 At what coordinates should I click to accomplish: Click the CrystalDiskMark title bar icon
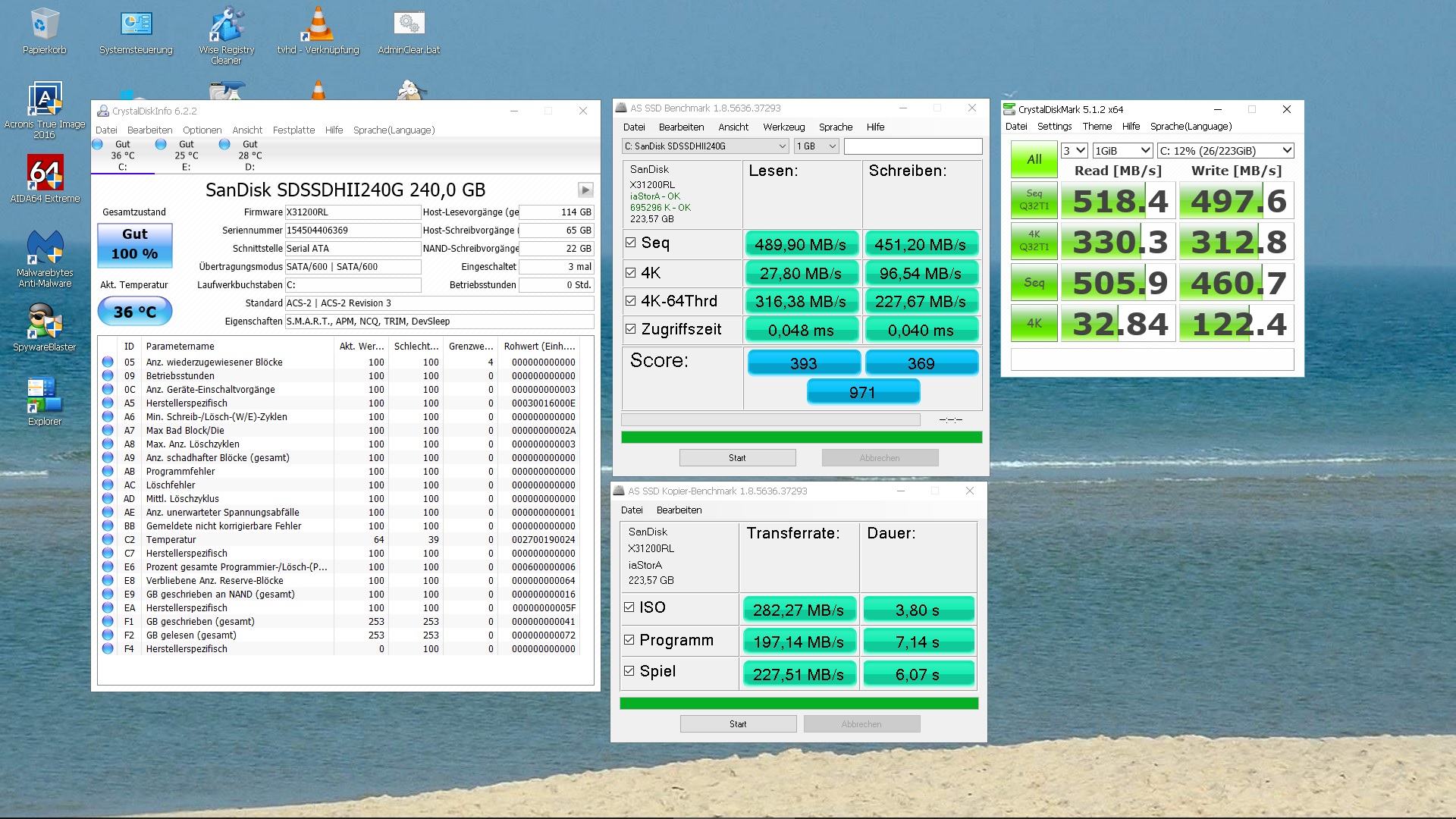tap(1009, 109)
